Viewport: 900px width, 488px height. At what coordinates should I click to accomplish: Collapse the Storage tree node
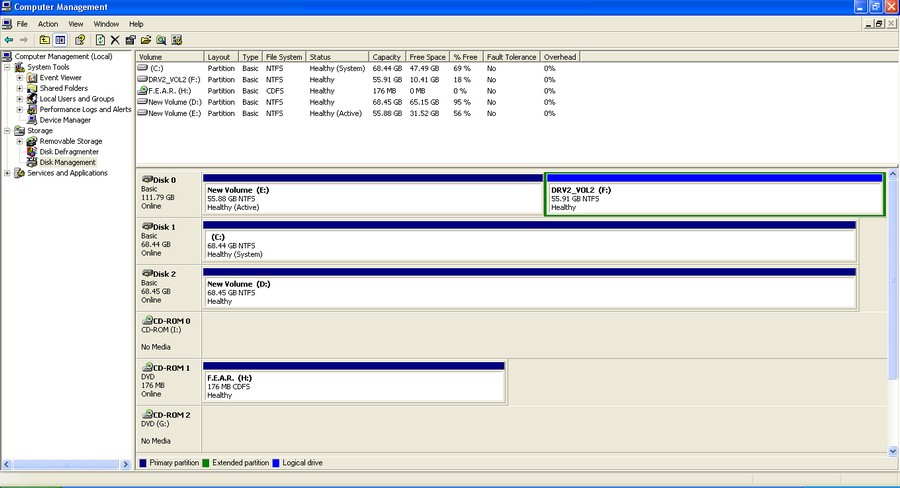coord(8,131)
